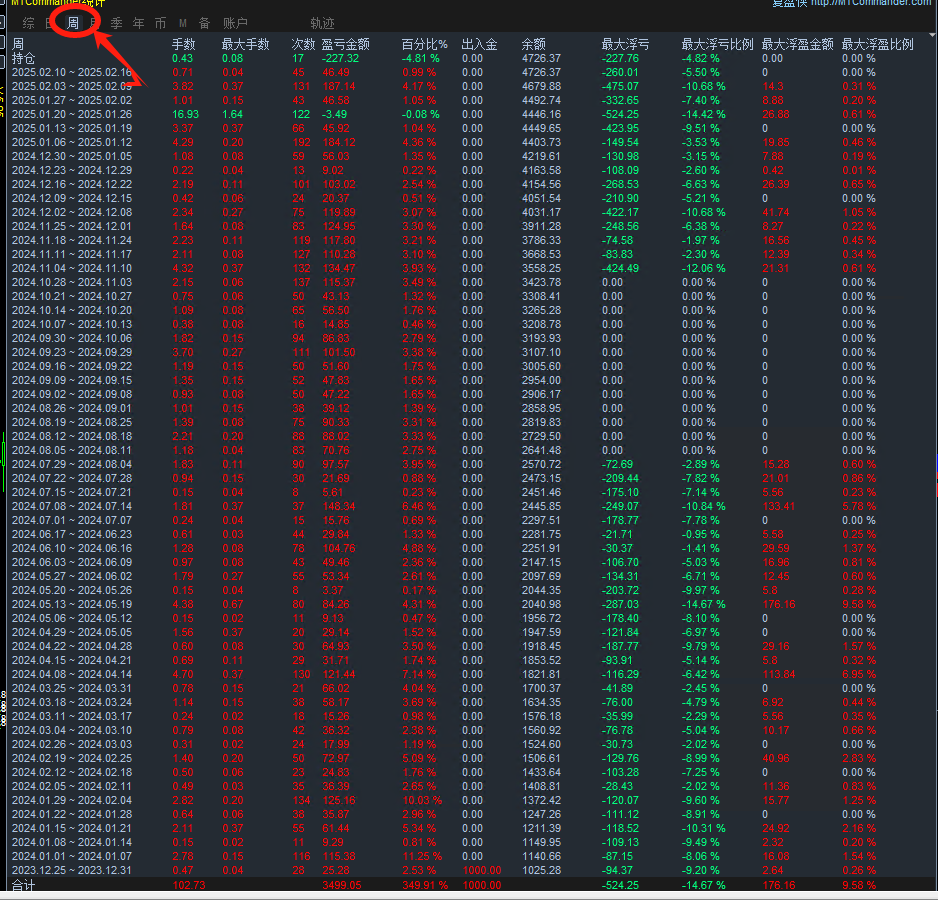This screenshot has width=938, height=900.
Task: Switch to the 账户 account tab
Action: coord(235,22)
